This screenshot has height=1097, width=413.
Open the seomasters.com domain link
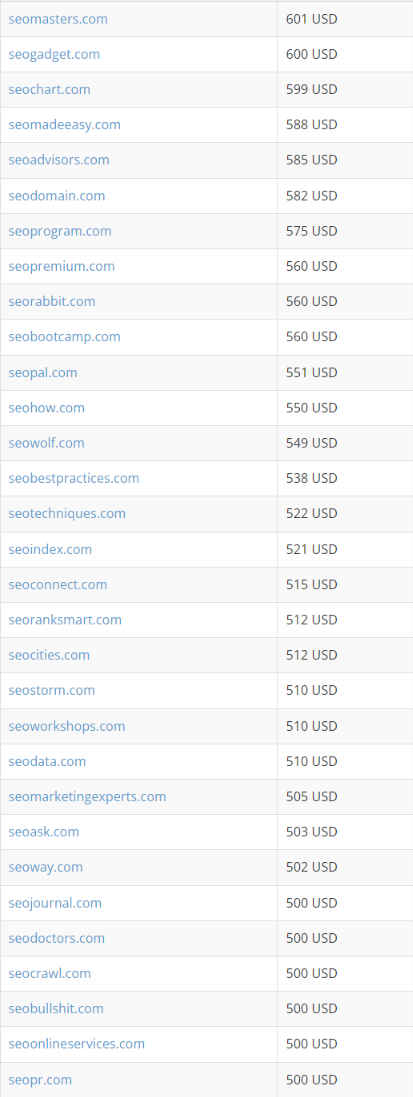58,19
